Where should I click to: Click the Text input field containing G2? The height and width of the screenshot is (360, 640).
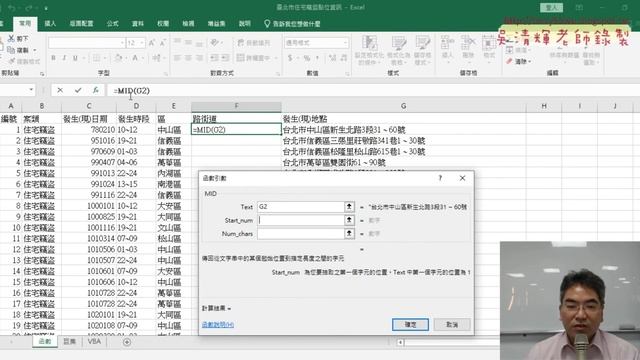301,207
